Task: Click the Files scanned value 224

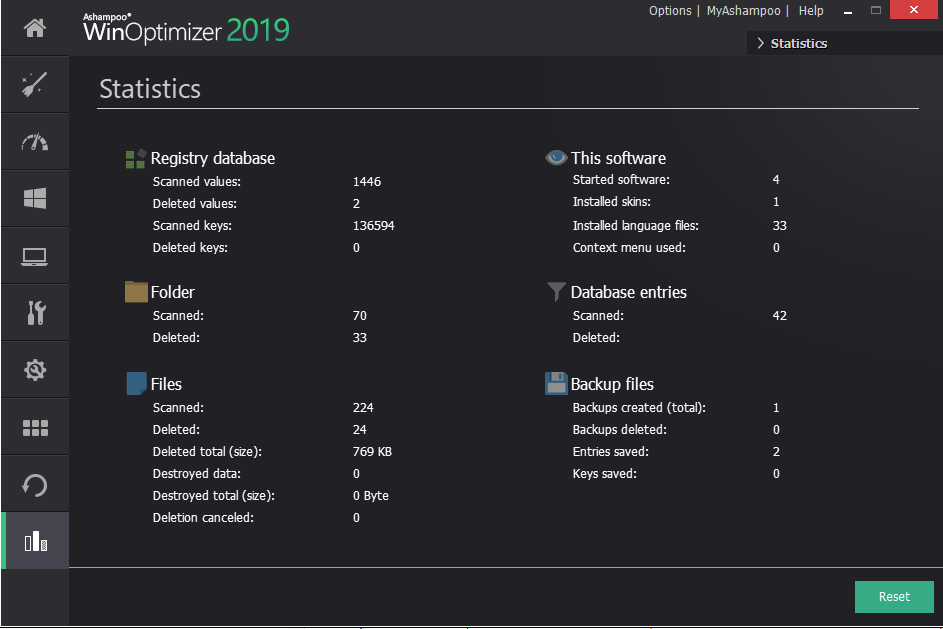Action: coord(363,408)
